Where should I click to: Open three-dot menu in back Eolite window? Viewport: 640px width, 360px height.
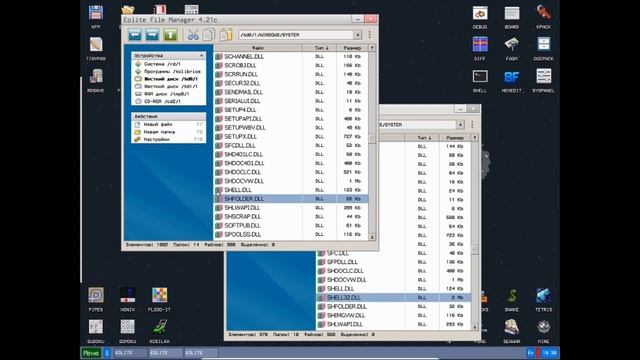[x=472, y=125]
